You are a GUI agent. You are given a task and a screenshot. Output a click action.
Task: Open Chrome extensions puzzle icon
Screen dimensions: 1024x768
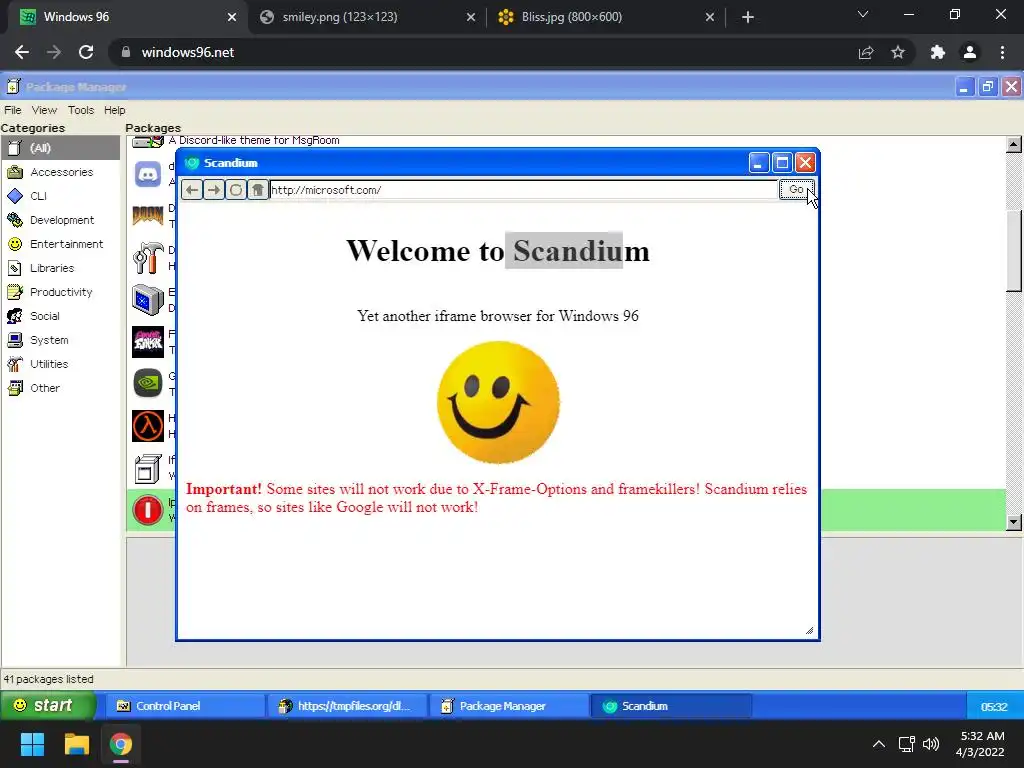tap(938, 52)
